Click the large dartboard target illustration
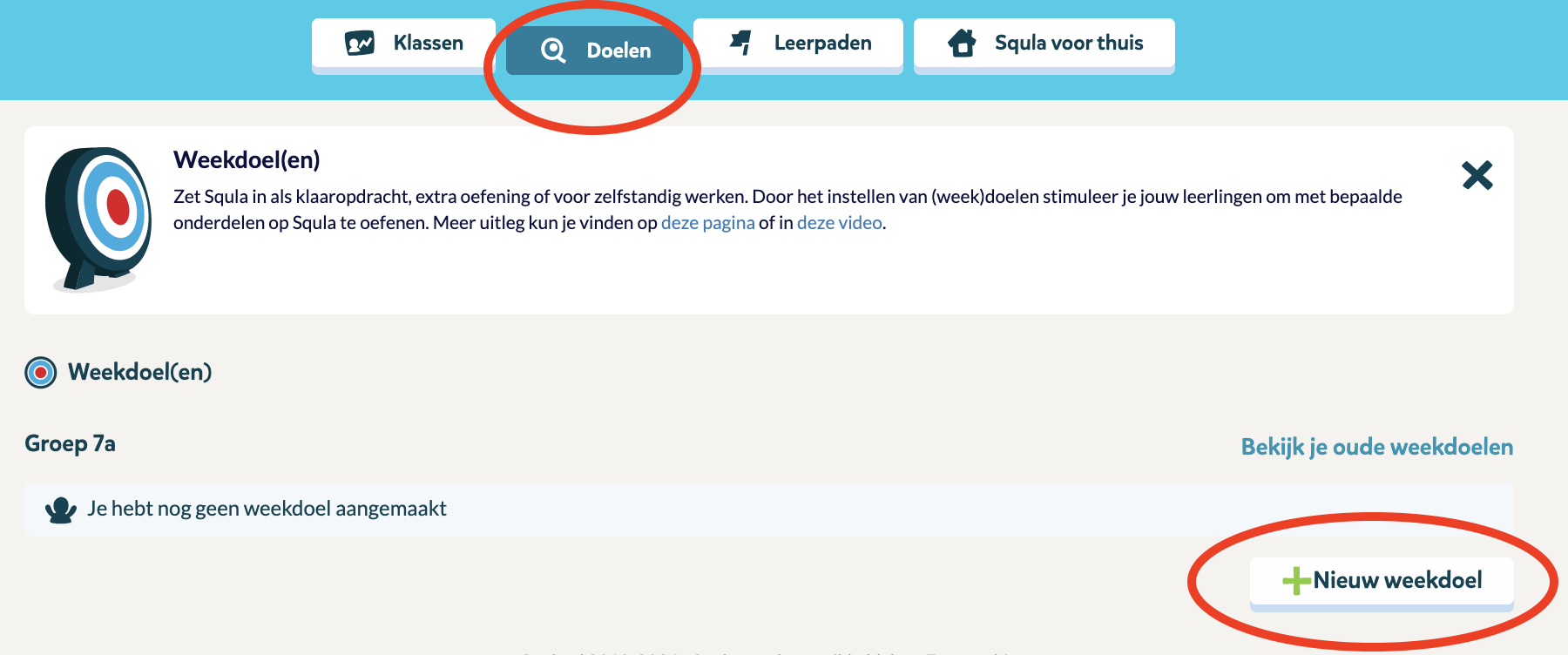Viewport: 1568px width, 655px height. pyautogui.click(x=98, y=219)
